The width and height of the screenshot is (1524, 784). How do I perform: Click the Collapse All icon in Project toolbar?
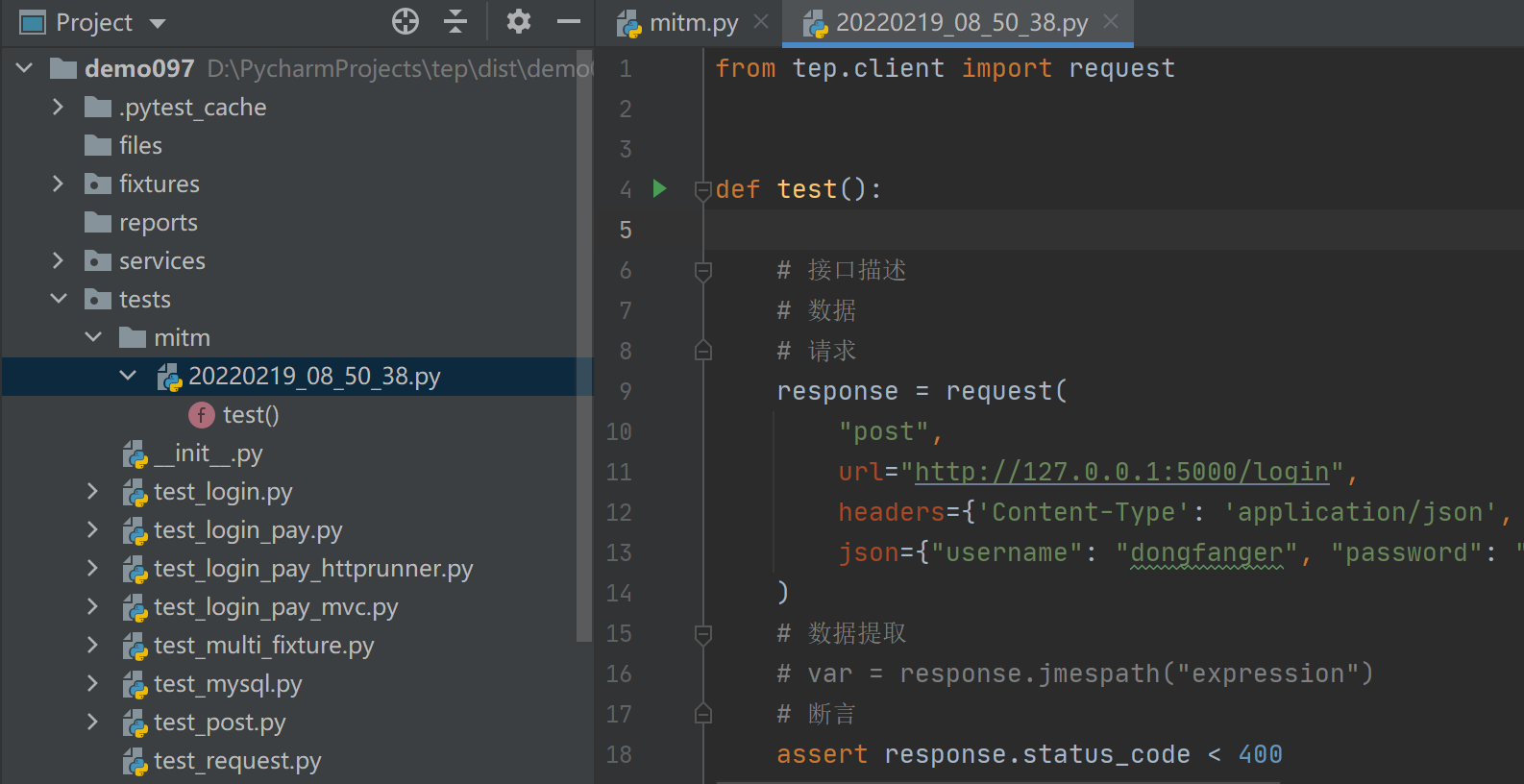(x=455, y=21)
